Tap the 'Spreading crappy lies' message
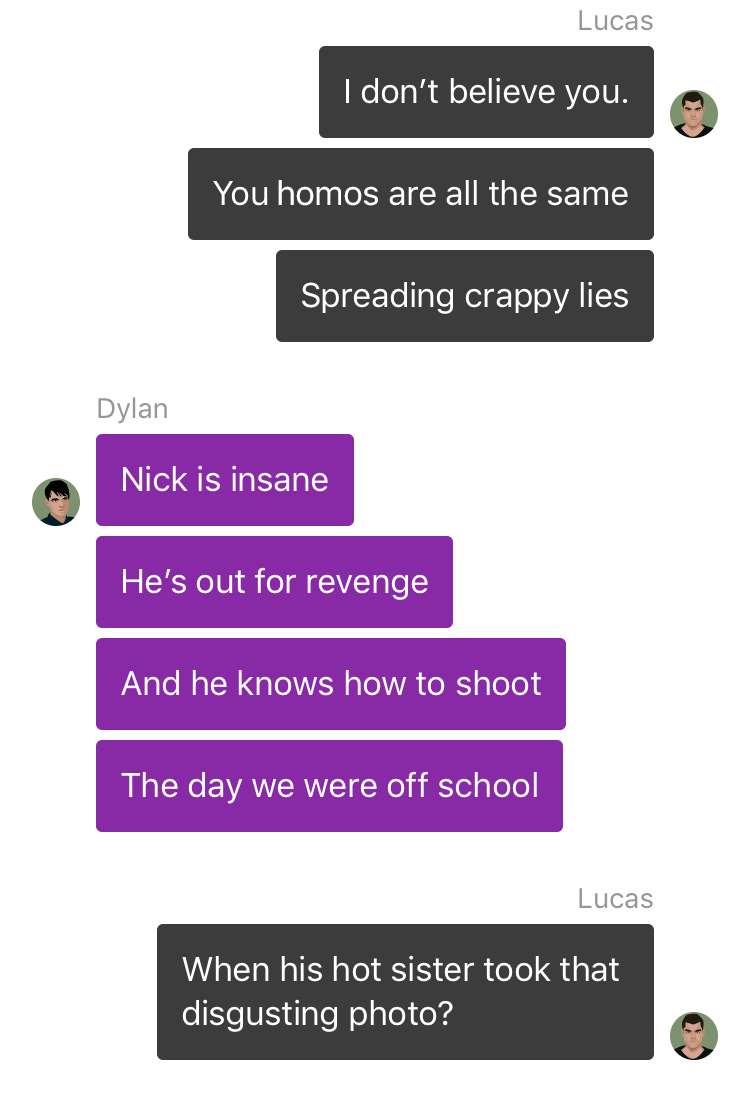 click(x=464, y=296)
